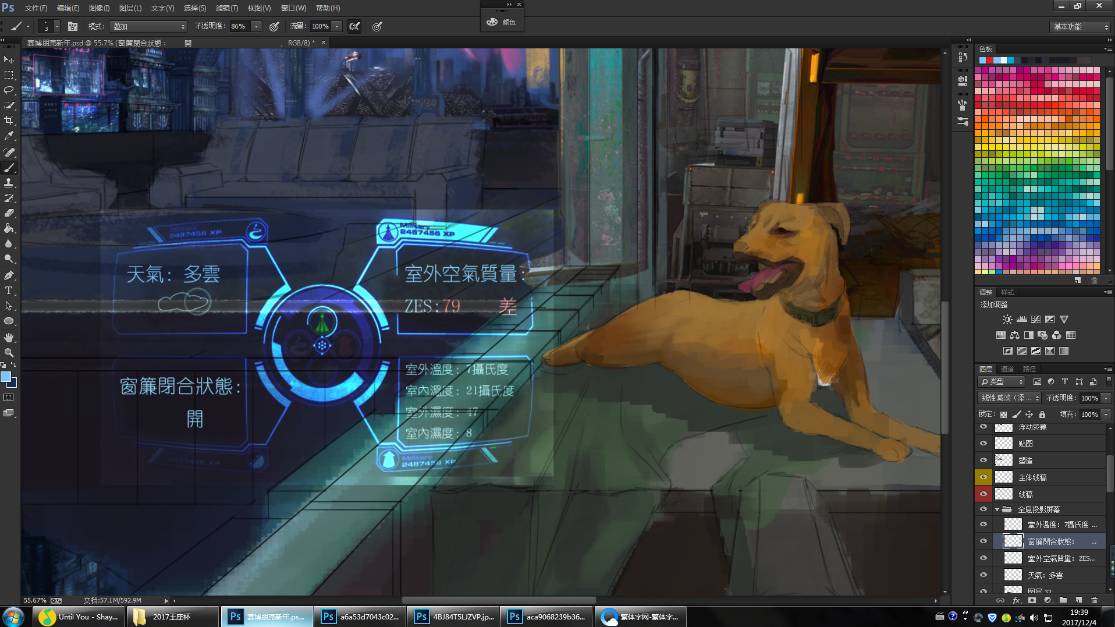The width and height of the screenshot is (1115, 627).
Task: Open the brush blending mode dropdown
Action: tap(149, 26)
